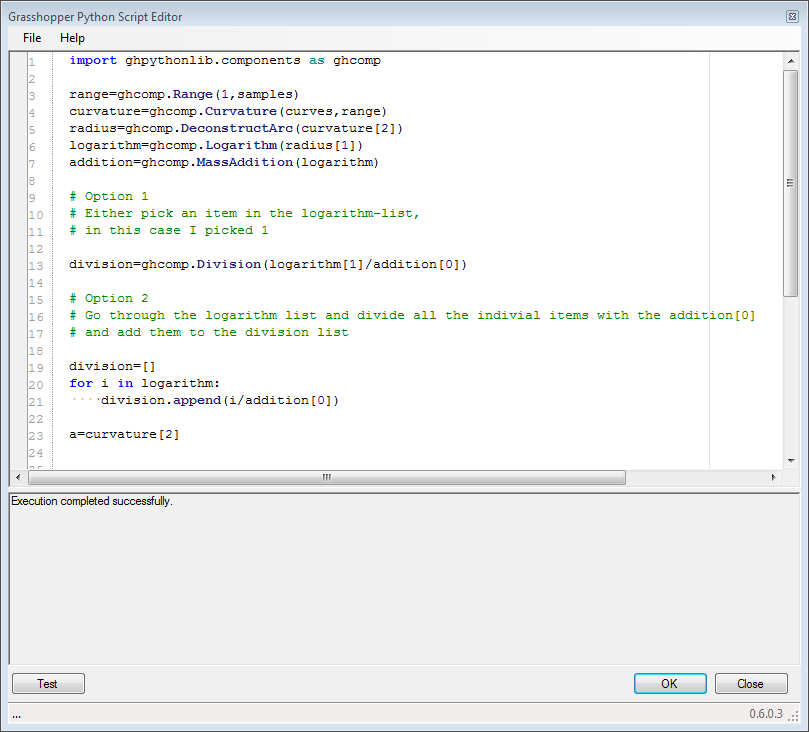Click the resize grip in the status bar

tap(794, 715)
